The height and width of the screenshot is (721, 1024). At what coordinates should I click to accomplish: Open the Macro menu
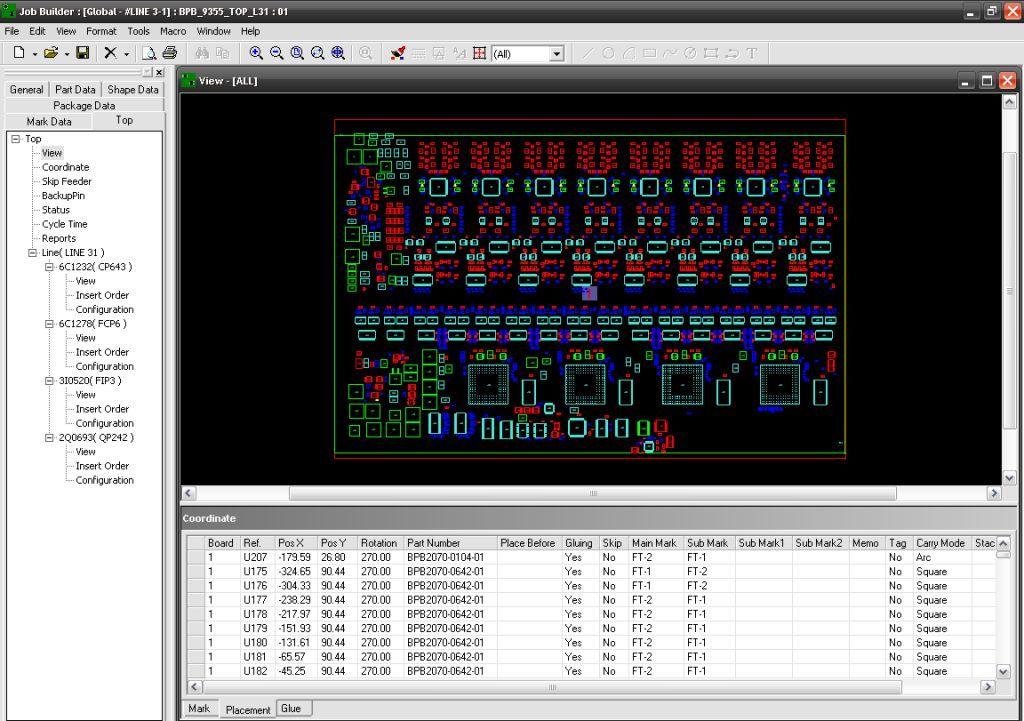[171, 31]
